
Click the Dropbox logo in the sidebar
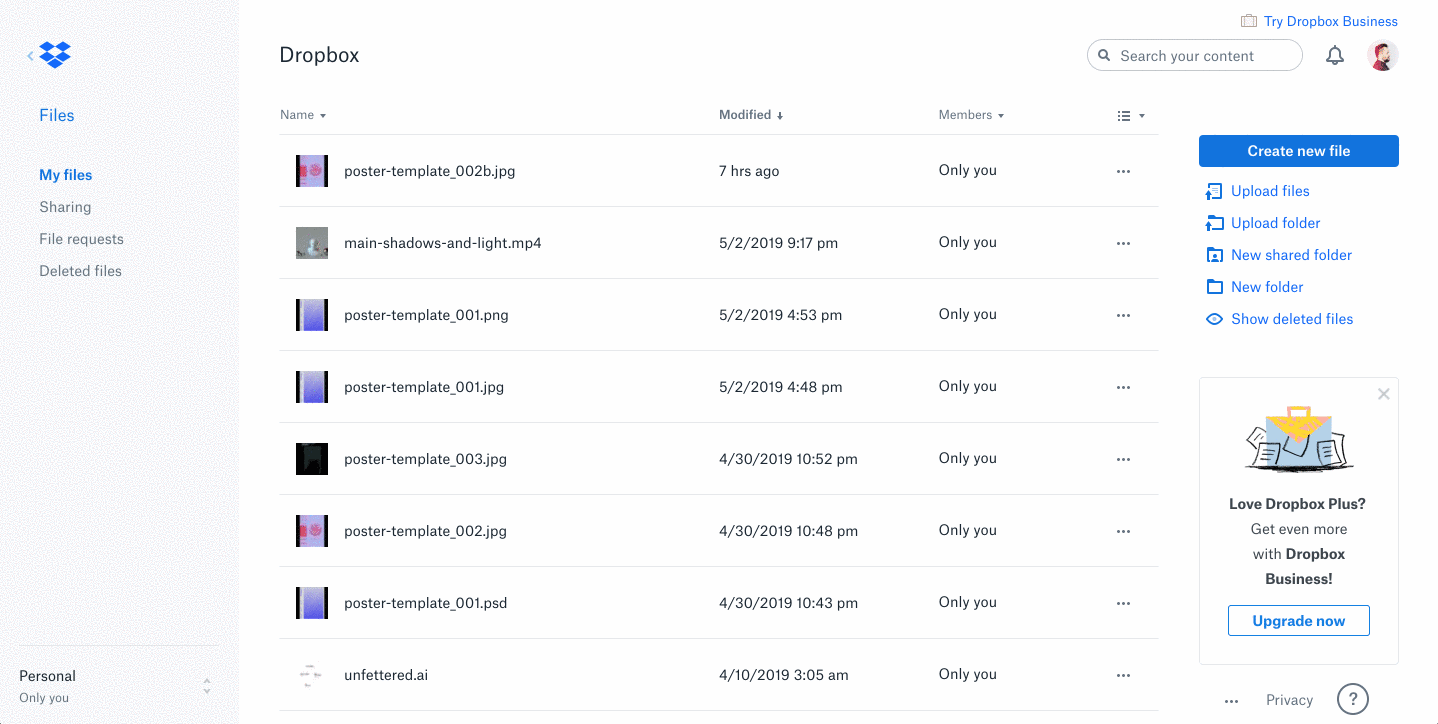53,55
